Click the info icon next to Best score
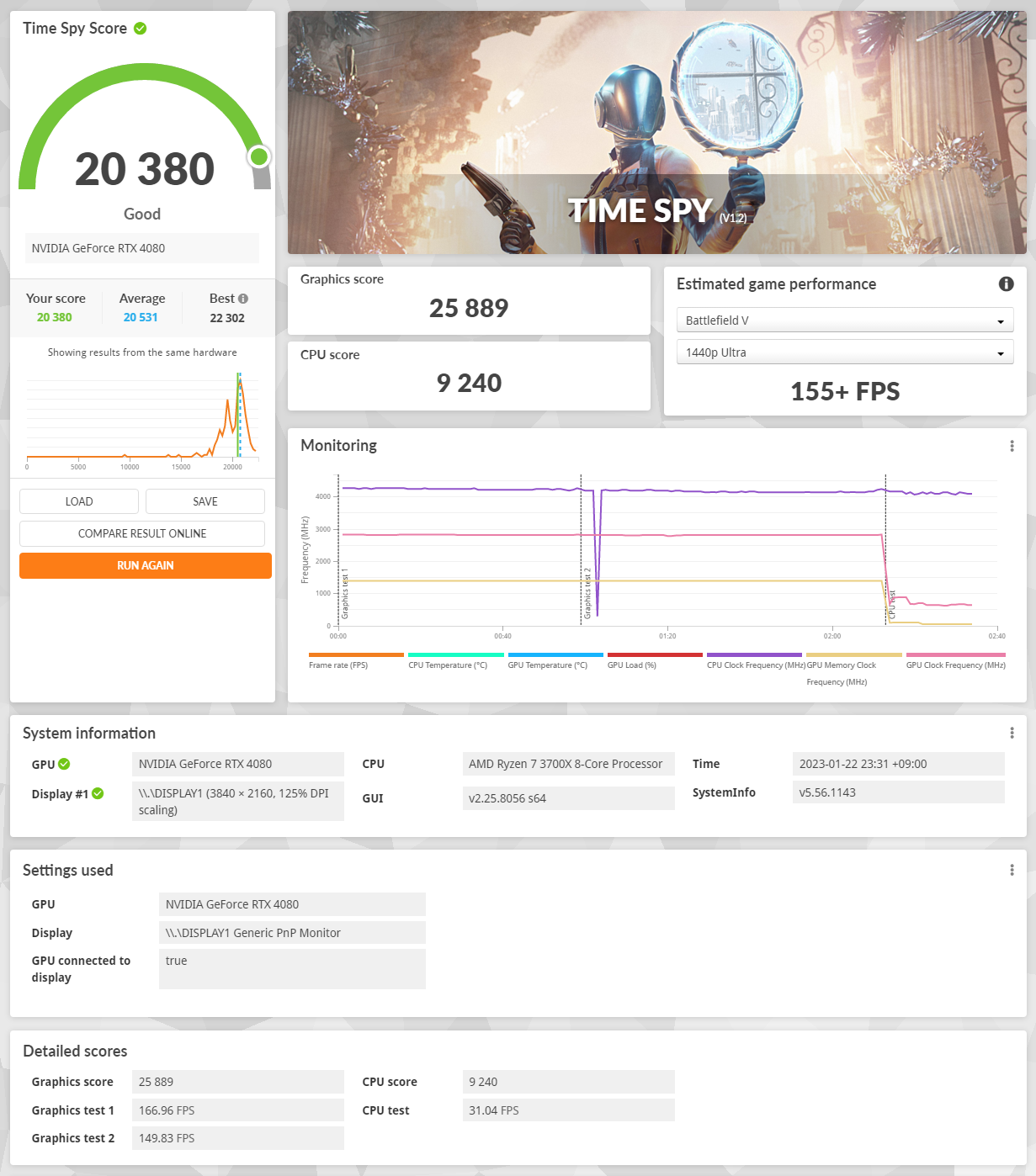The height and width of the screenshot is (1176, 1036). point(243,299)
